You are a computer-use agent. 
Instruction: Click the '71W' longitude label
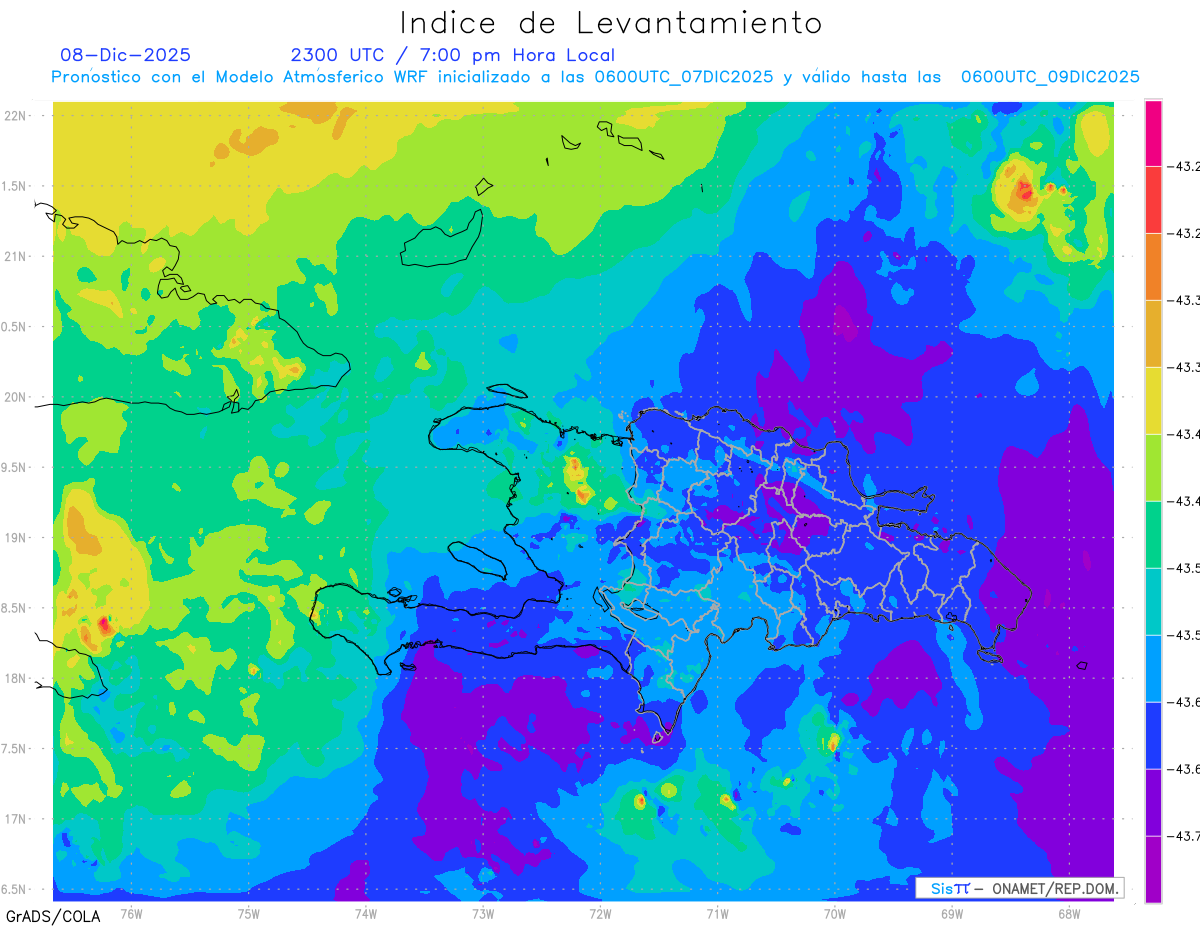coord(717,913)
